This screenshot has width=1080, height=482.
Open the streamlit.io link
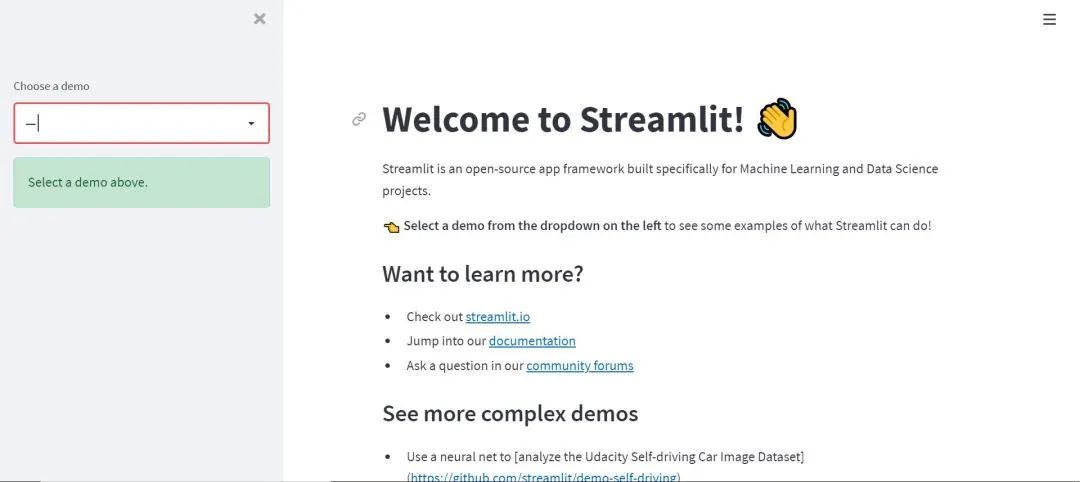tap(498, 317)
